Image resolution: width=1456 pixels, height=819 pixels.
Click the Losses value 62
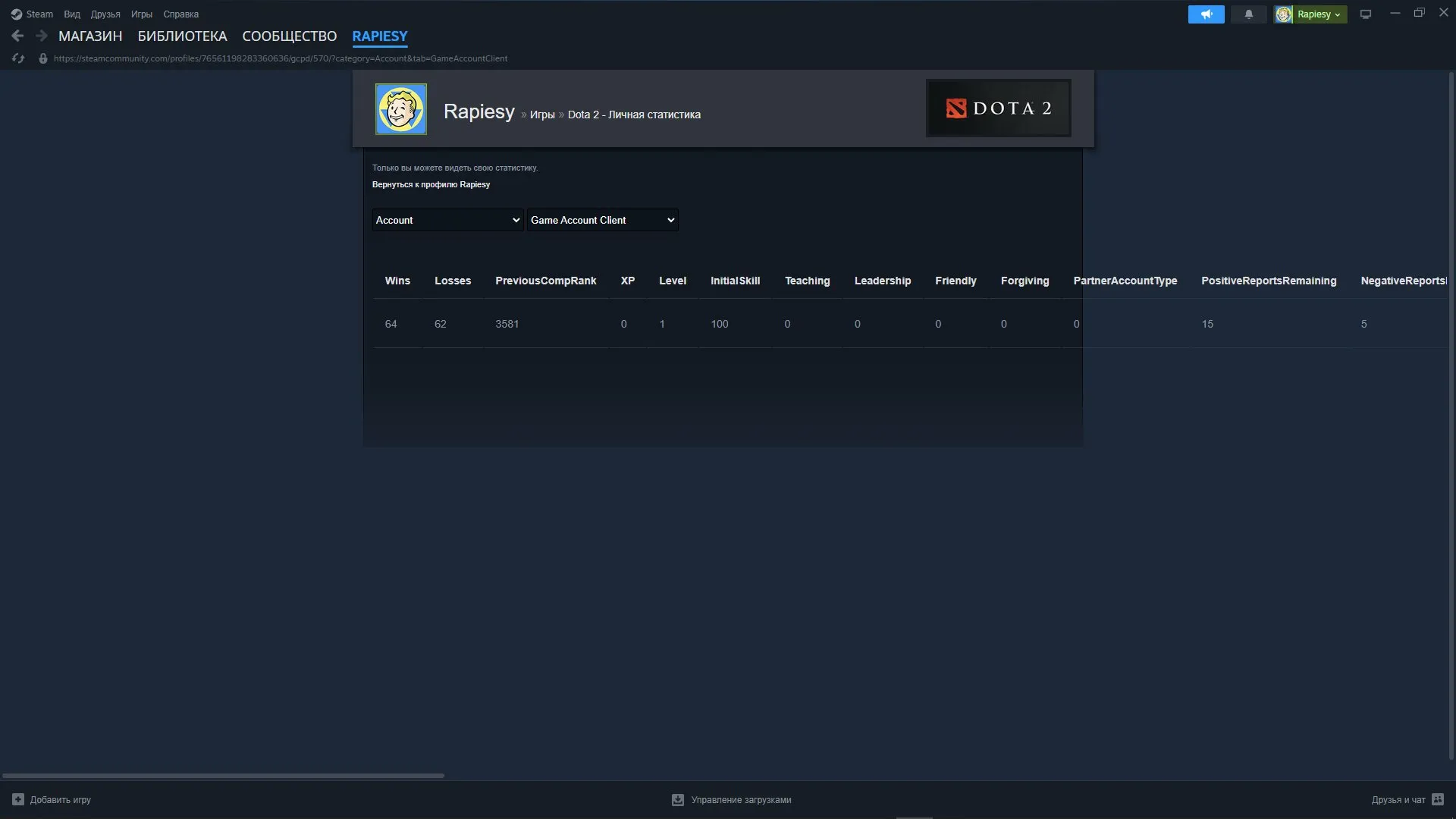click(440, 324)
